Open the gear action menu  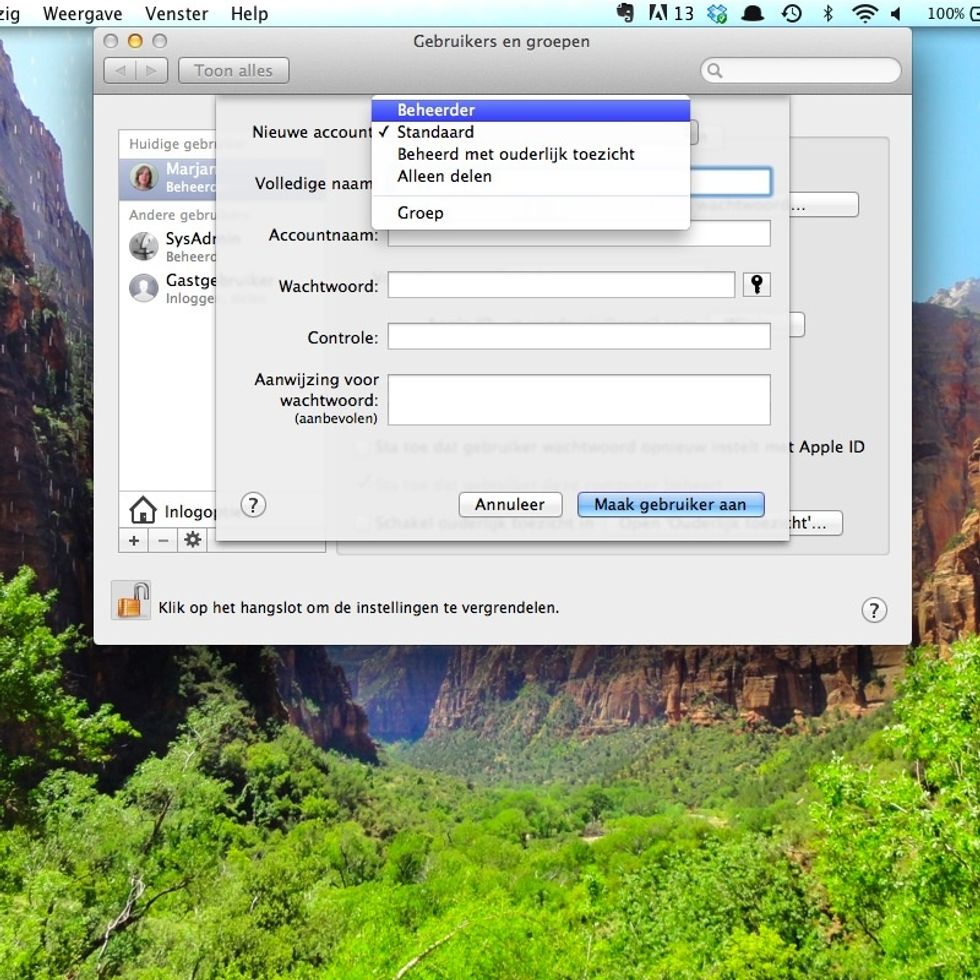tap(192, 541)
